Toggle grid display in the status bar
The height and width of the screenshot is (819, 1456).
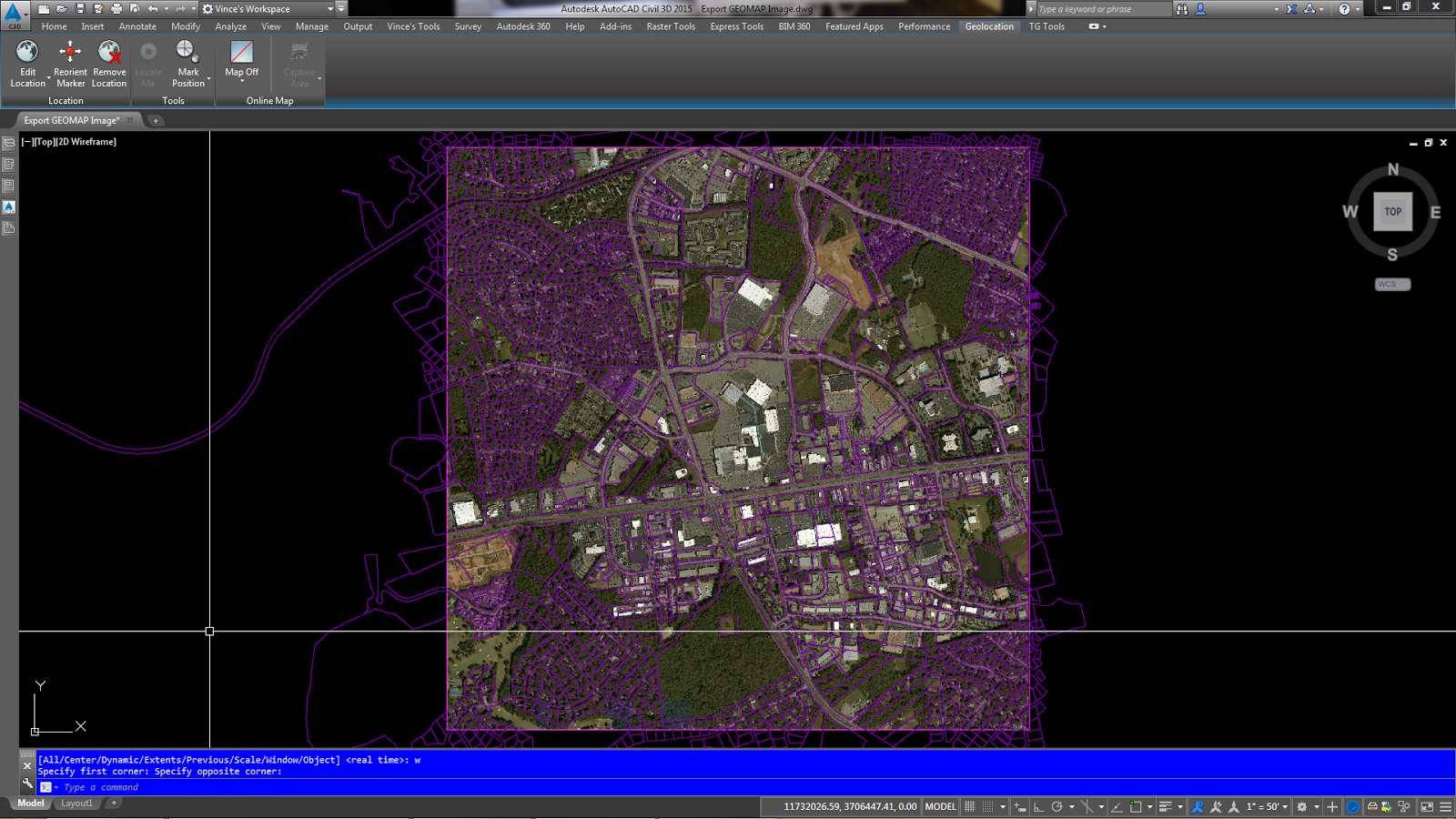coord(969,807)
